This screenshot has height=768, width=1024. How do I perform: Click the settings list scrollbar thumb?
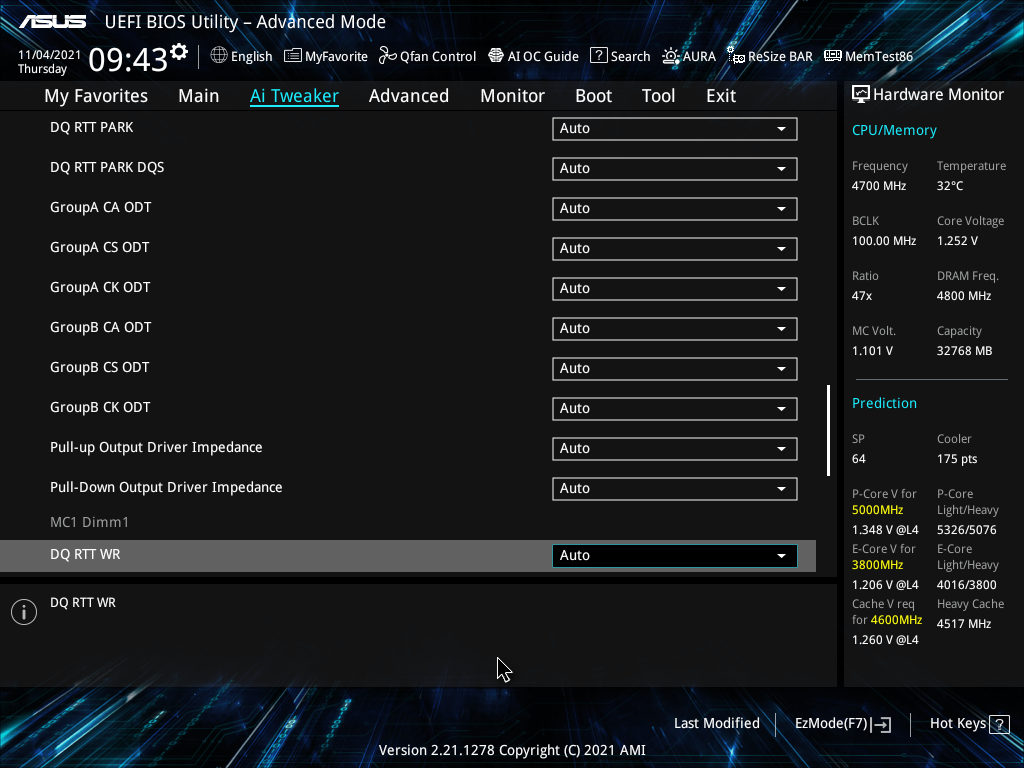pyautogui.click(x=829, y=430)
